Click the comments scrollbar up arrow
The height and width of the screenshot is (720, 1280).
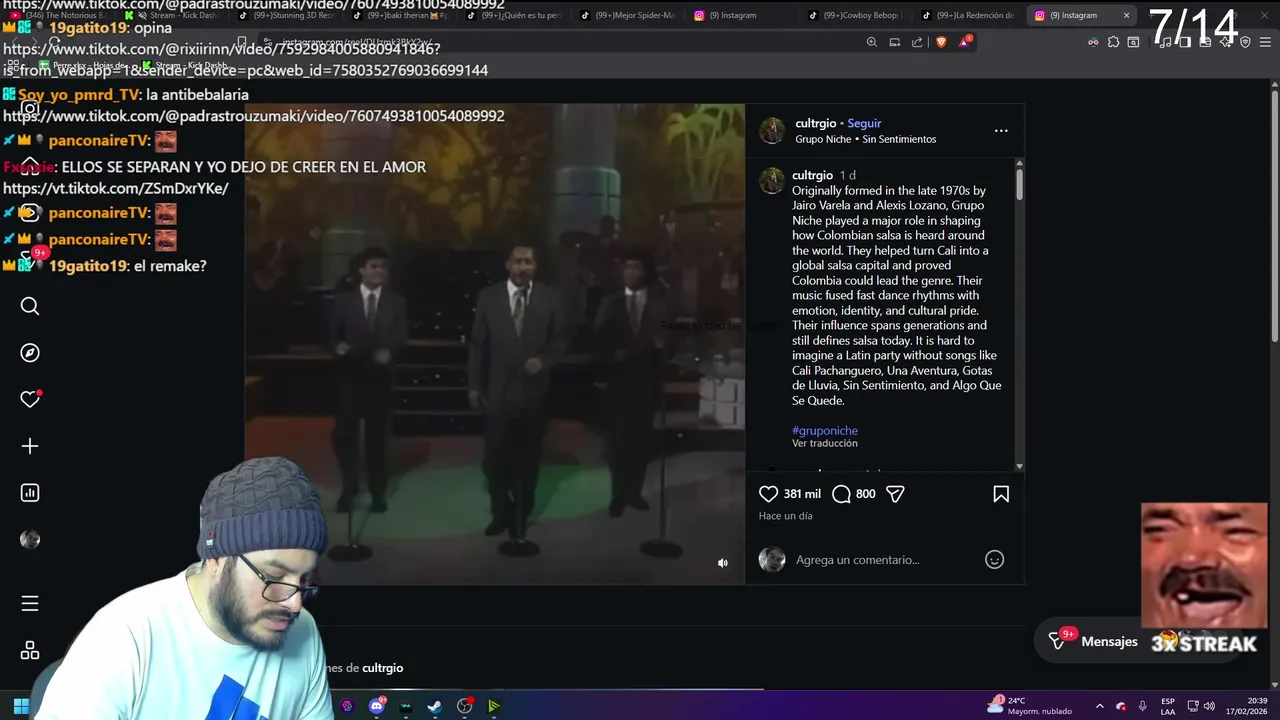(1019, 163)
